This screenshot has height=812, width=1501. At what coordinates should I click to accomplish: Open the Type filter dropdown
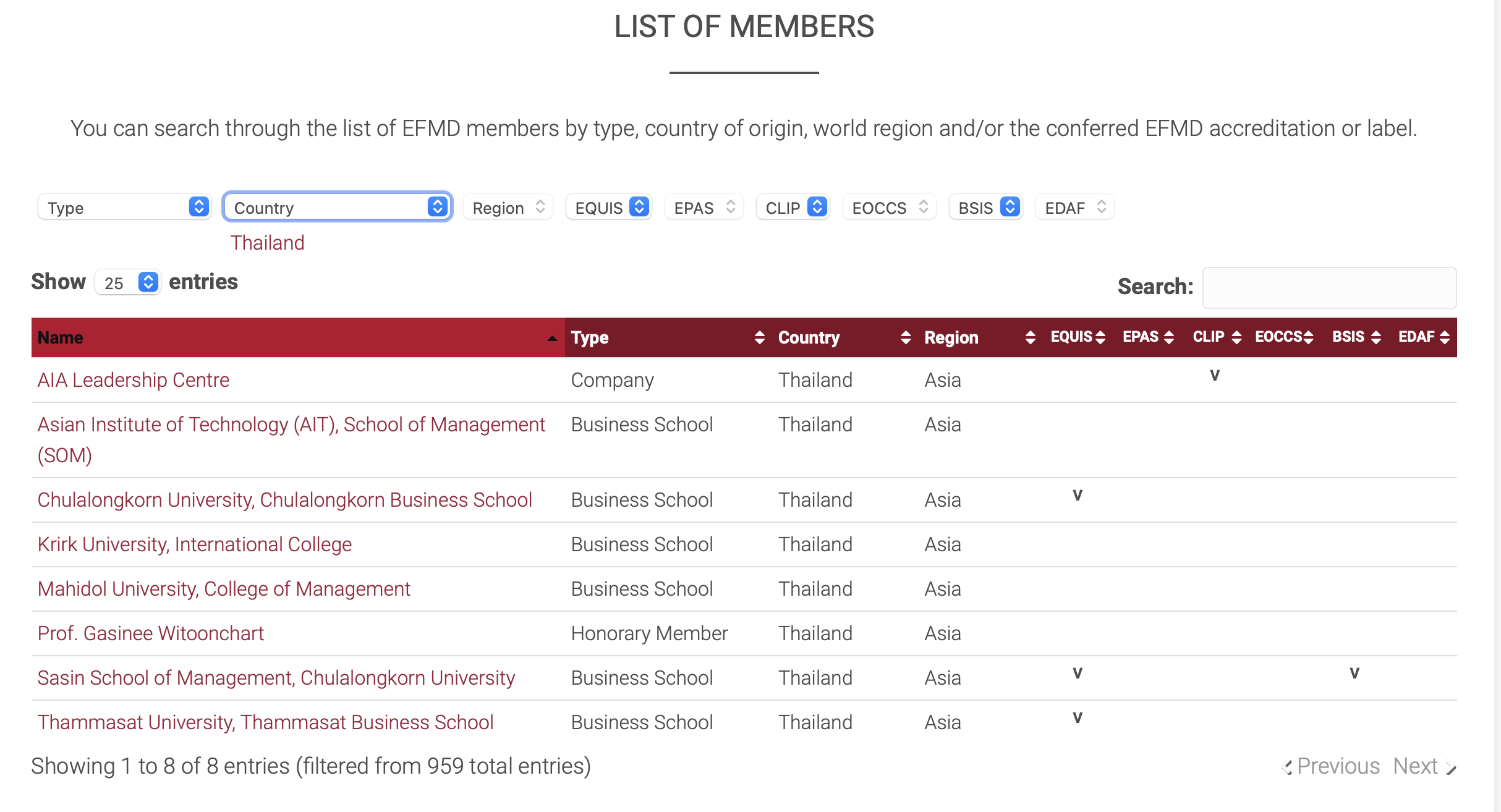coord(125,208)
